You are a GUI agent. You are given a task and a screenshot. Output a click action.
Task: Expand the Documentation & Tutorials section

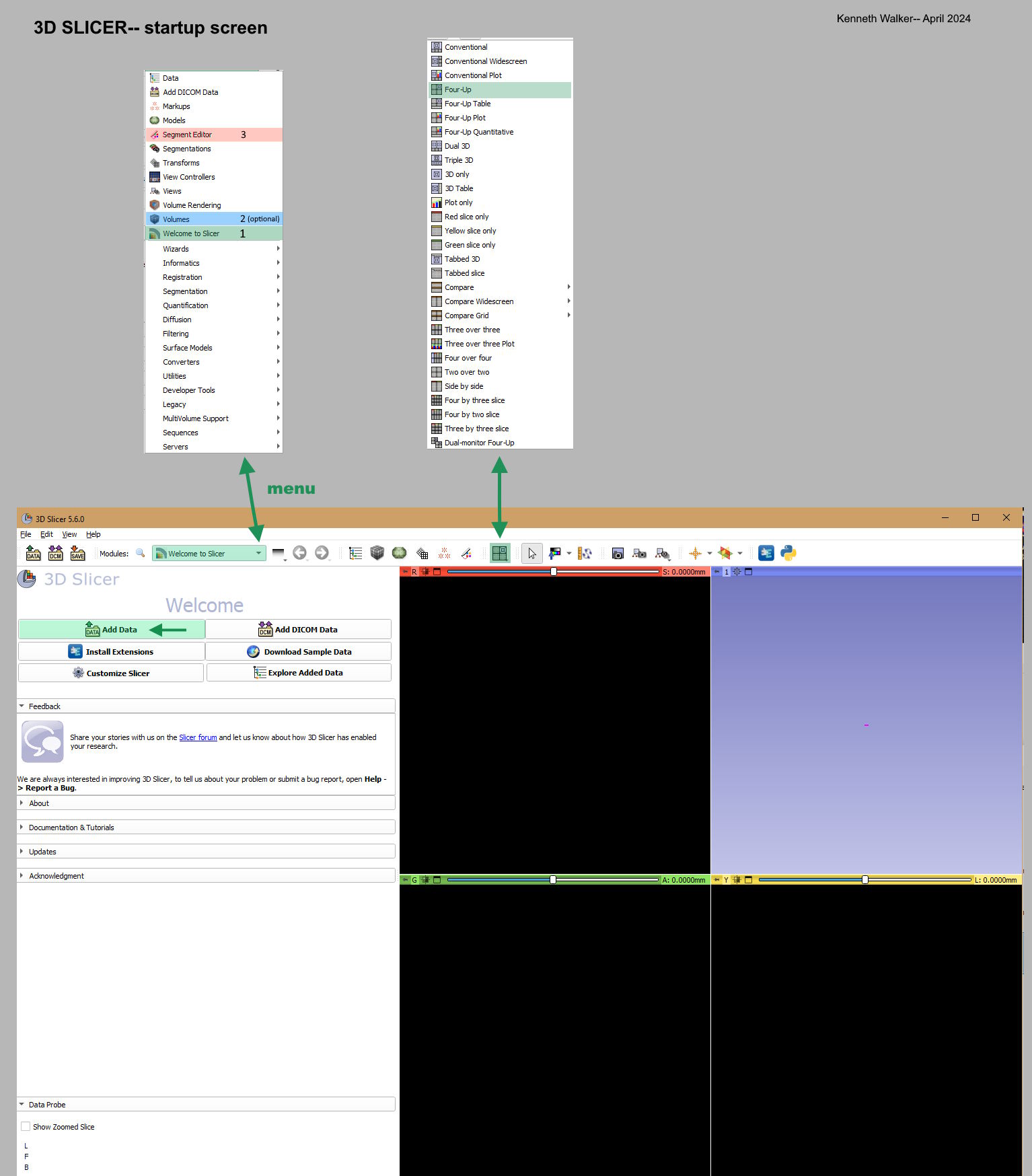(71, 828)
